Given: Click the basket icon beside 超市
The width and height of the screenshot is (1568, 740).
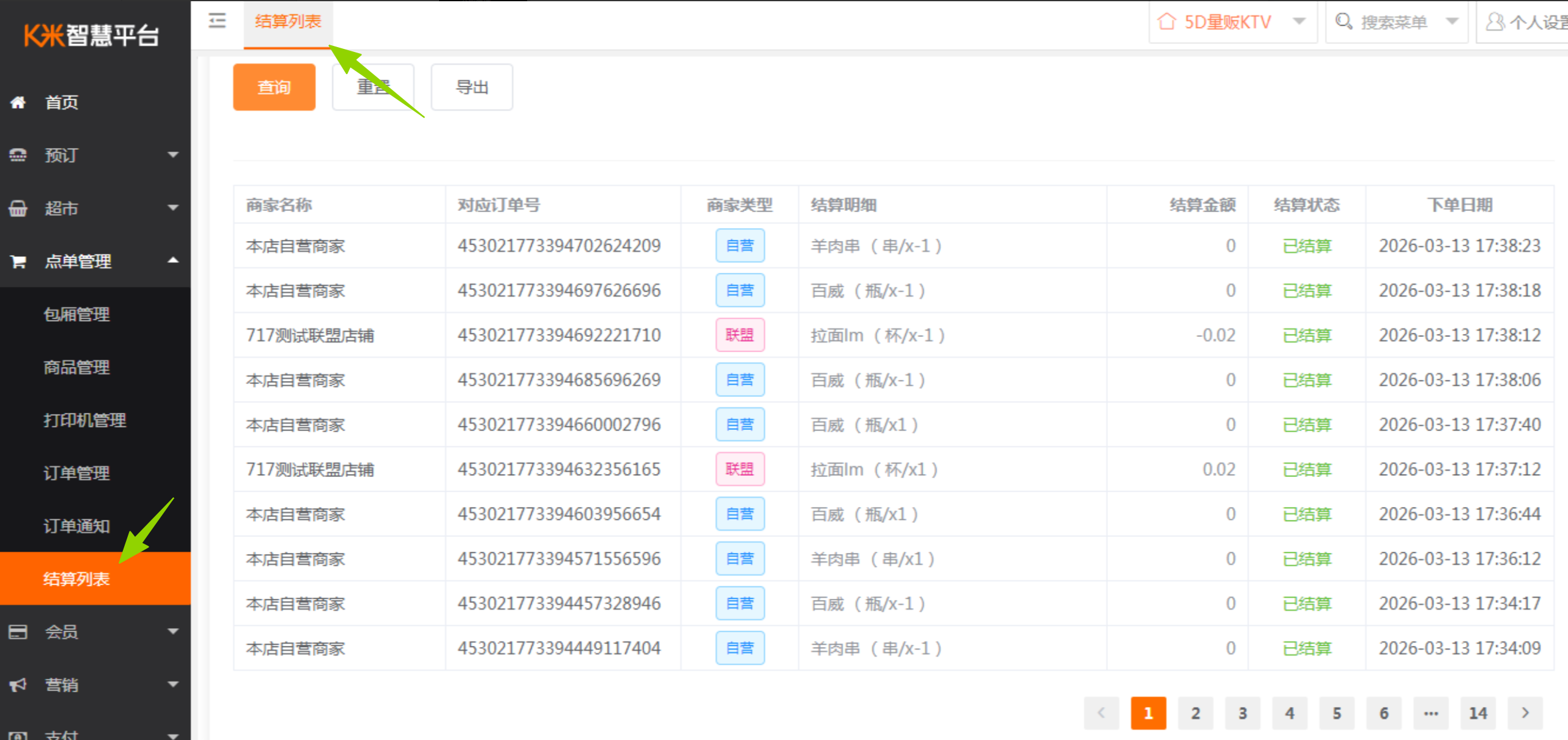Looking at the screenshot, I should pyautogui.click(x=18, y=209).
